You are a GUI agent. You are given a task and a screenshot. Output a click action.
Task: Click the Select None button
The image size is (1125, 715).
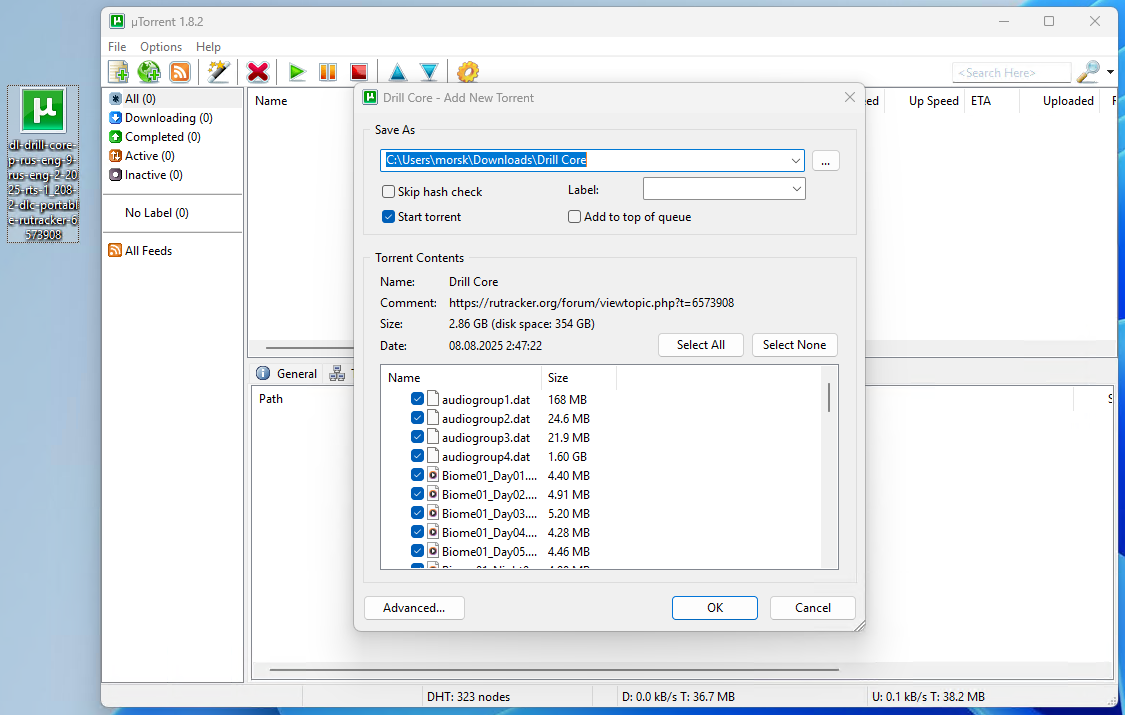coord(794,345)
